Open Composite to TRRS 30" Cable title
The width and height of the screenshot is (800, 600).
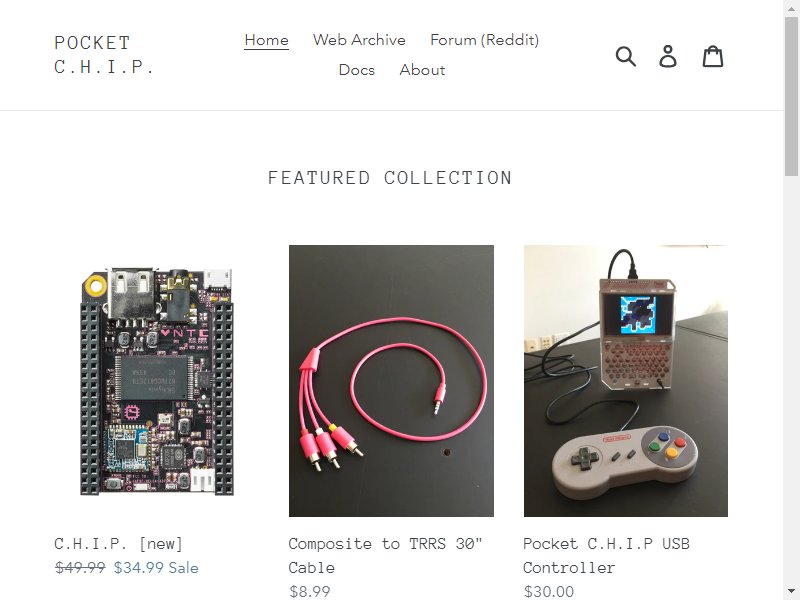(x=385, y=556)
